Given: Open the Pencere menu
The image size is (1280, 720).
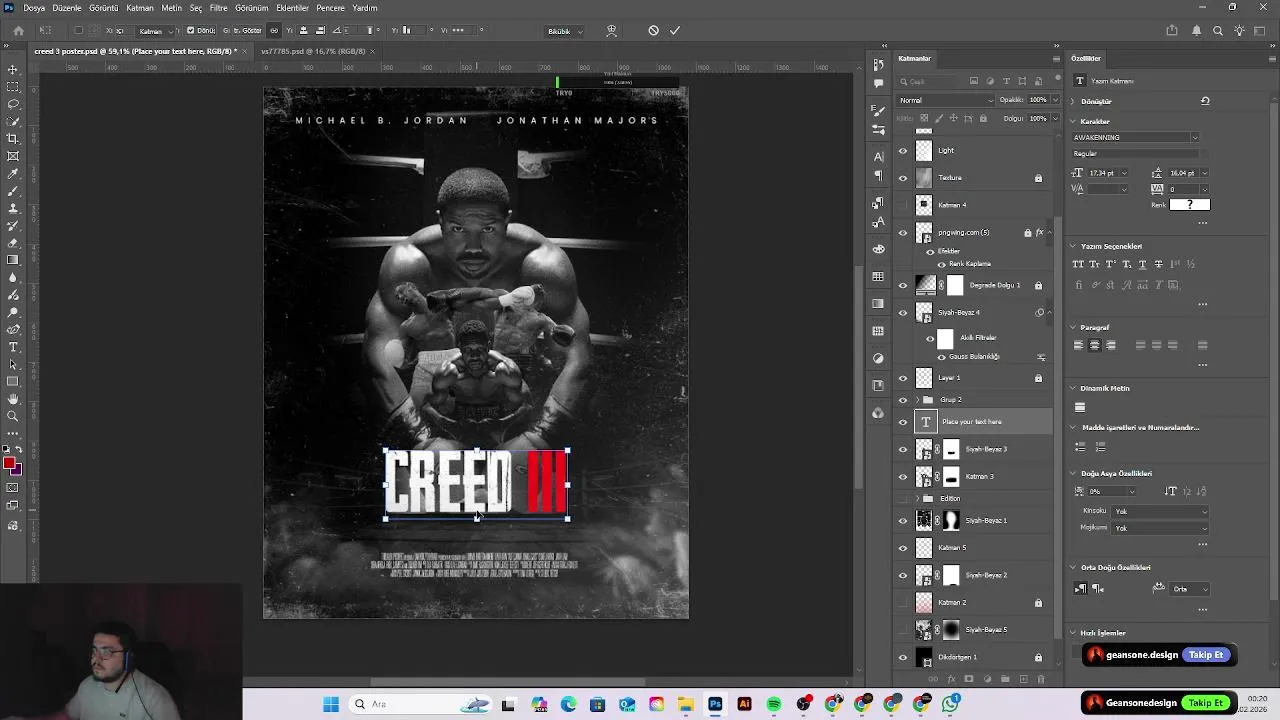Looking at the screenshot, I should pos(330,7).
